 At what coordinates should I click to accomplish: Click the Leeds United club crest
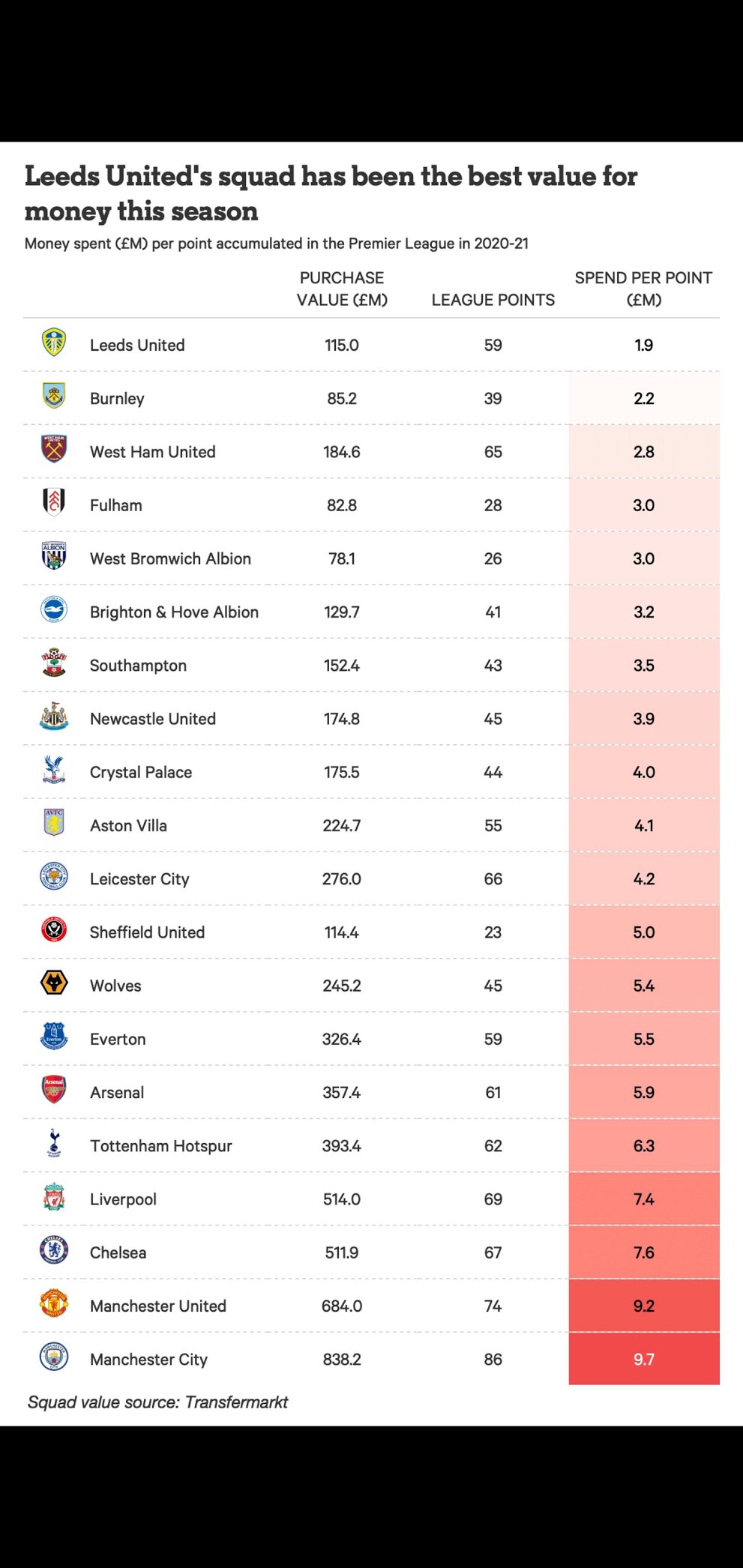click(x=54, y=343)
